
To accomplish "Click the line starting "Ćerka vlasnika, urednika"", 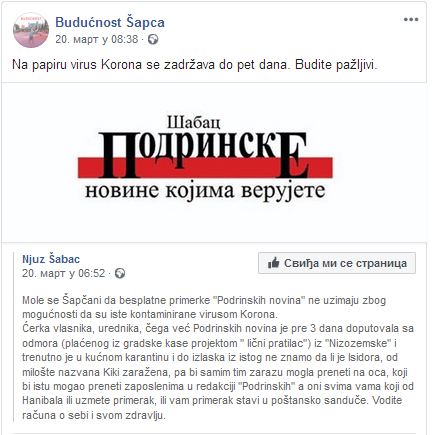I will click(x=218, y=328).
